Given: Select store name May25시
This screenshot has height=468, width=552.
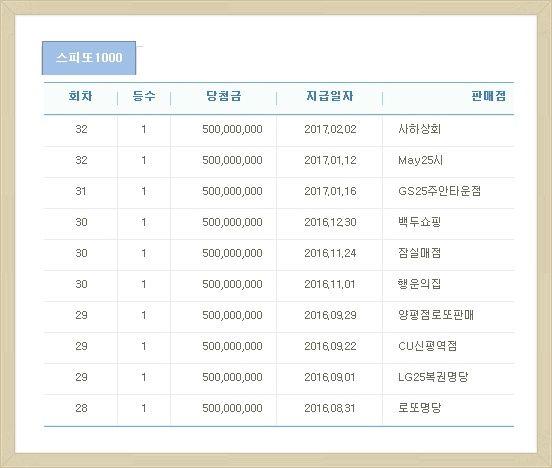Looking at the screenshot, I should click(x=420, y=160).
